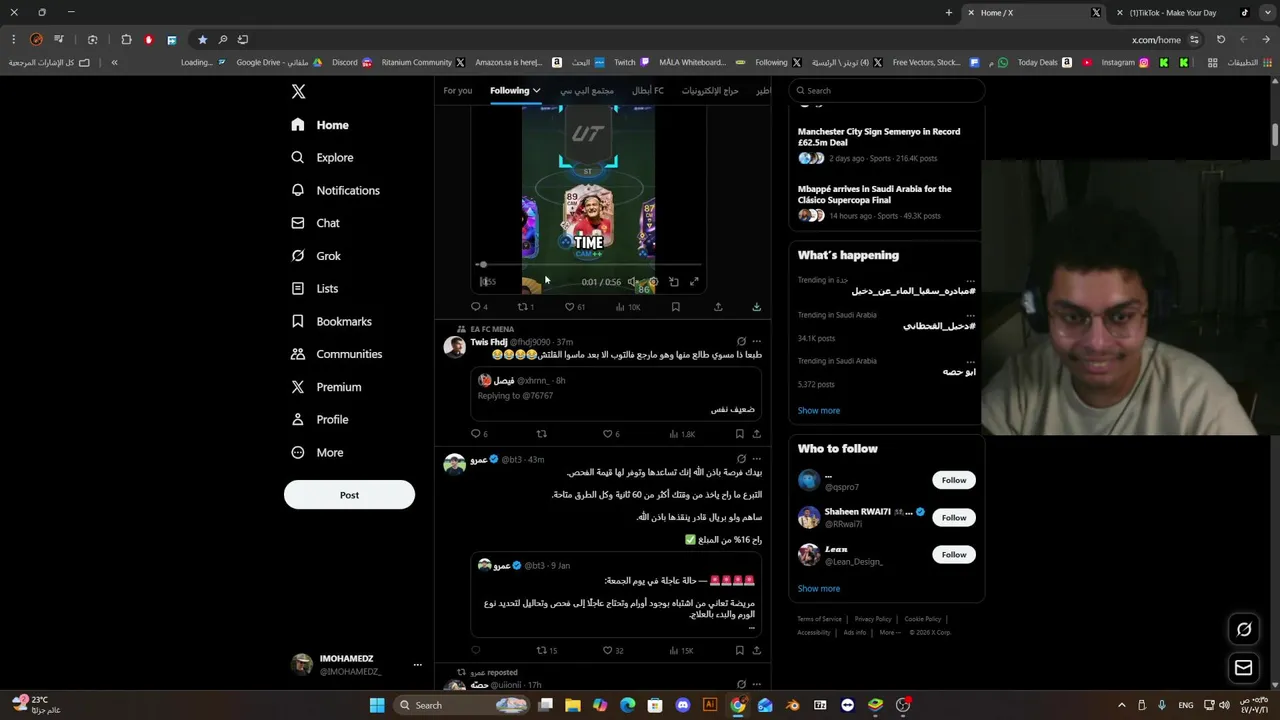Open the floating Grok button at bottom right
This screenshot has height=720, width=1280.
pyautogui.click(x=1244, y=629)
